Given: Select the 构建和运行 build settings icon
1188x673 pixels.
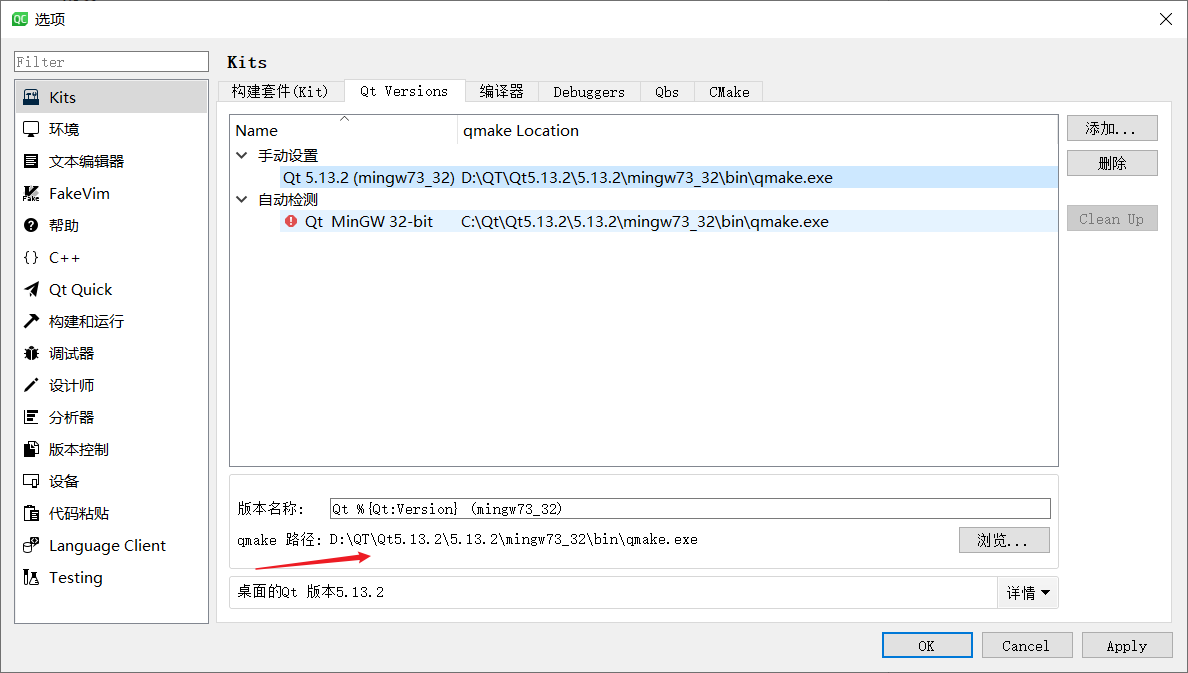Looking at the screenshot, I should point(33,320).
